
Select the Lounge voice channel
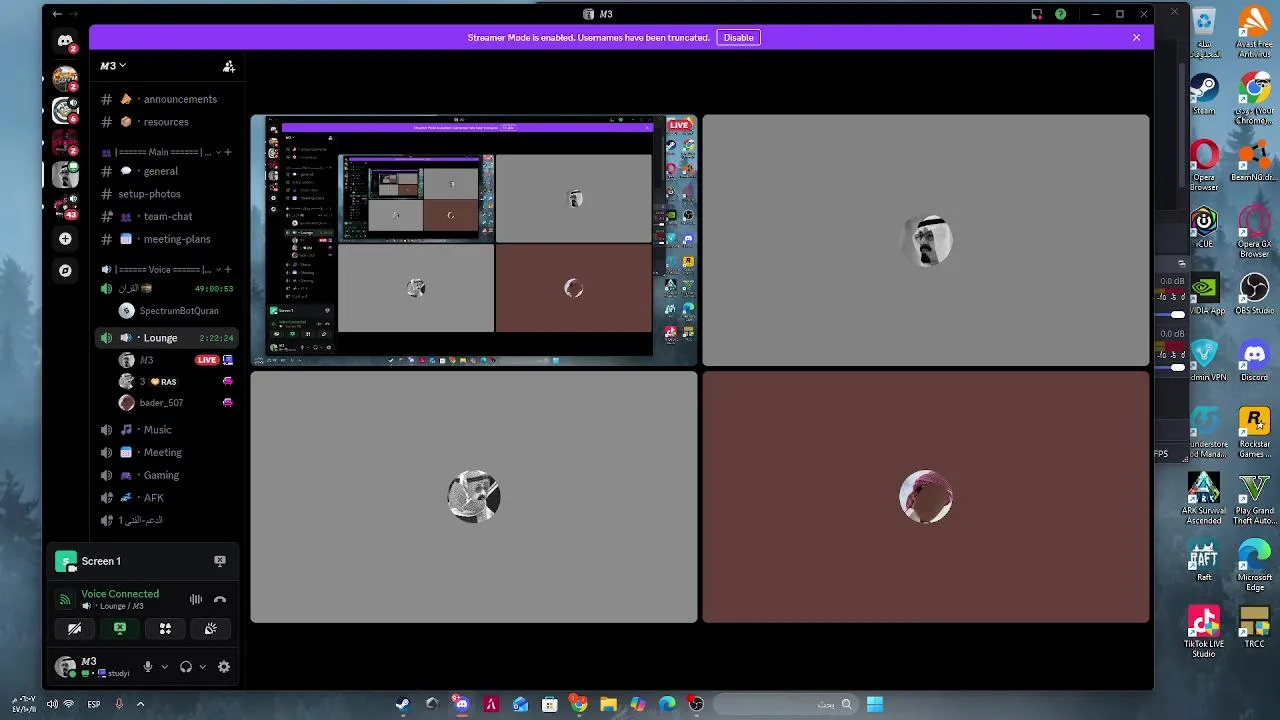click(x=167, y=338)
